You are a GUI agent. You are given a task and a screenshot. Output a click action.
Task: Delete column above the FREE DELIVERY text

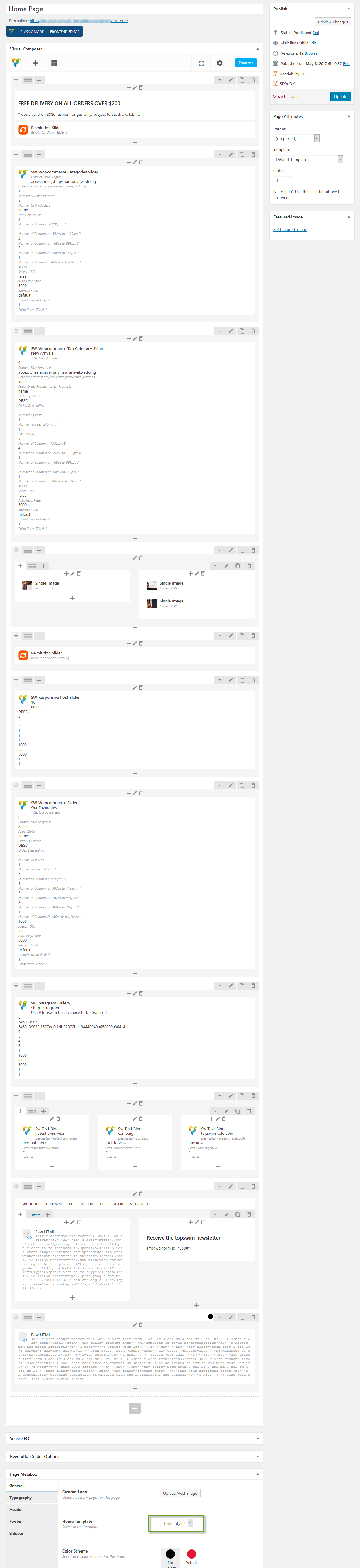point(141,88)
